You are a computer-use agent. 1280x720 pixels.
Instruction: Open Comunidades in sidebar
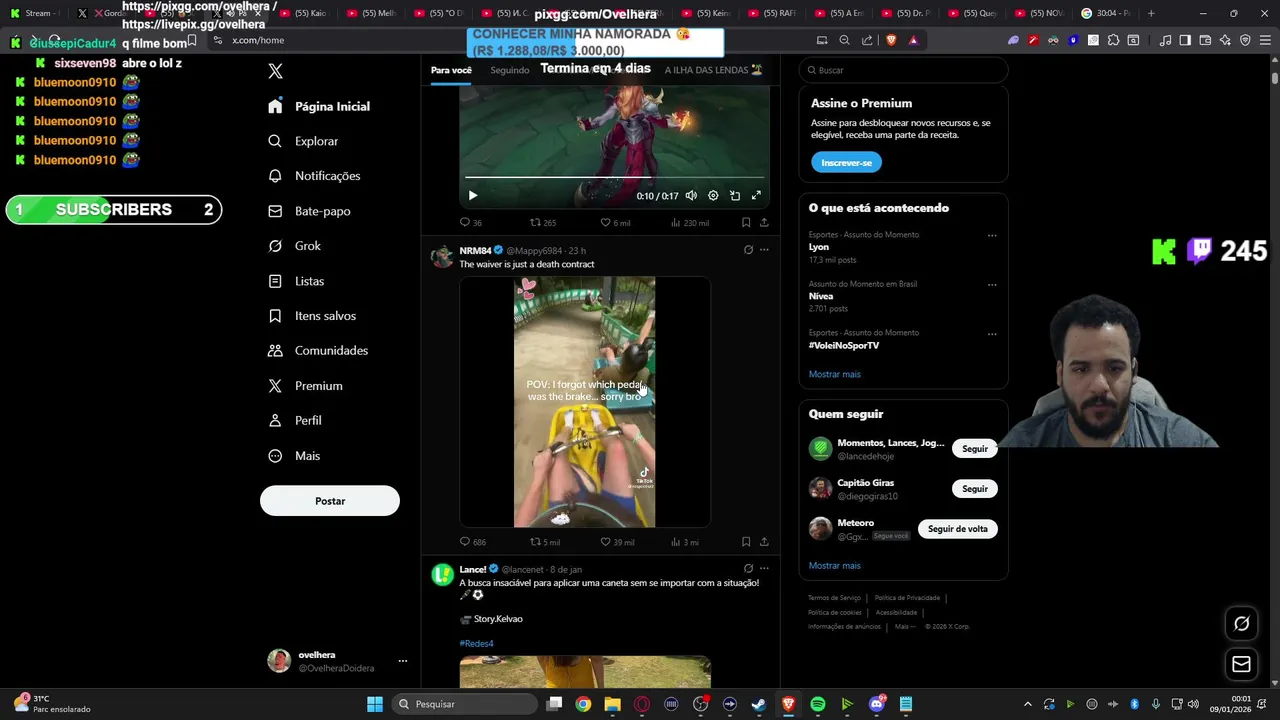pos(318,351)
